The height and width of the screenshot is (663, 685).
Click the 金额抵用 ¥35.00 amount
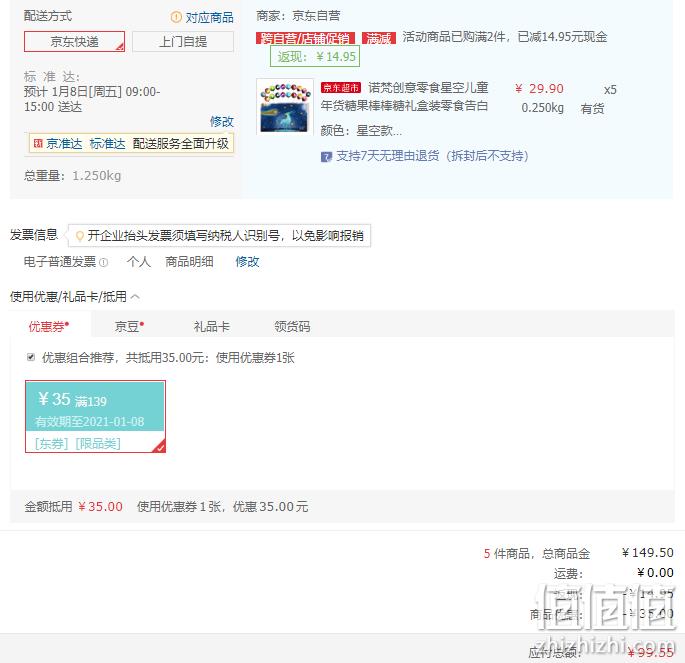(100, 507)
